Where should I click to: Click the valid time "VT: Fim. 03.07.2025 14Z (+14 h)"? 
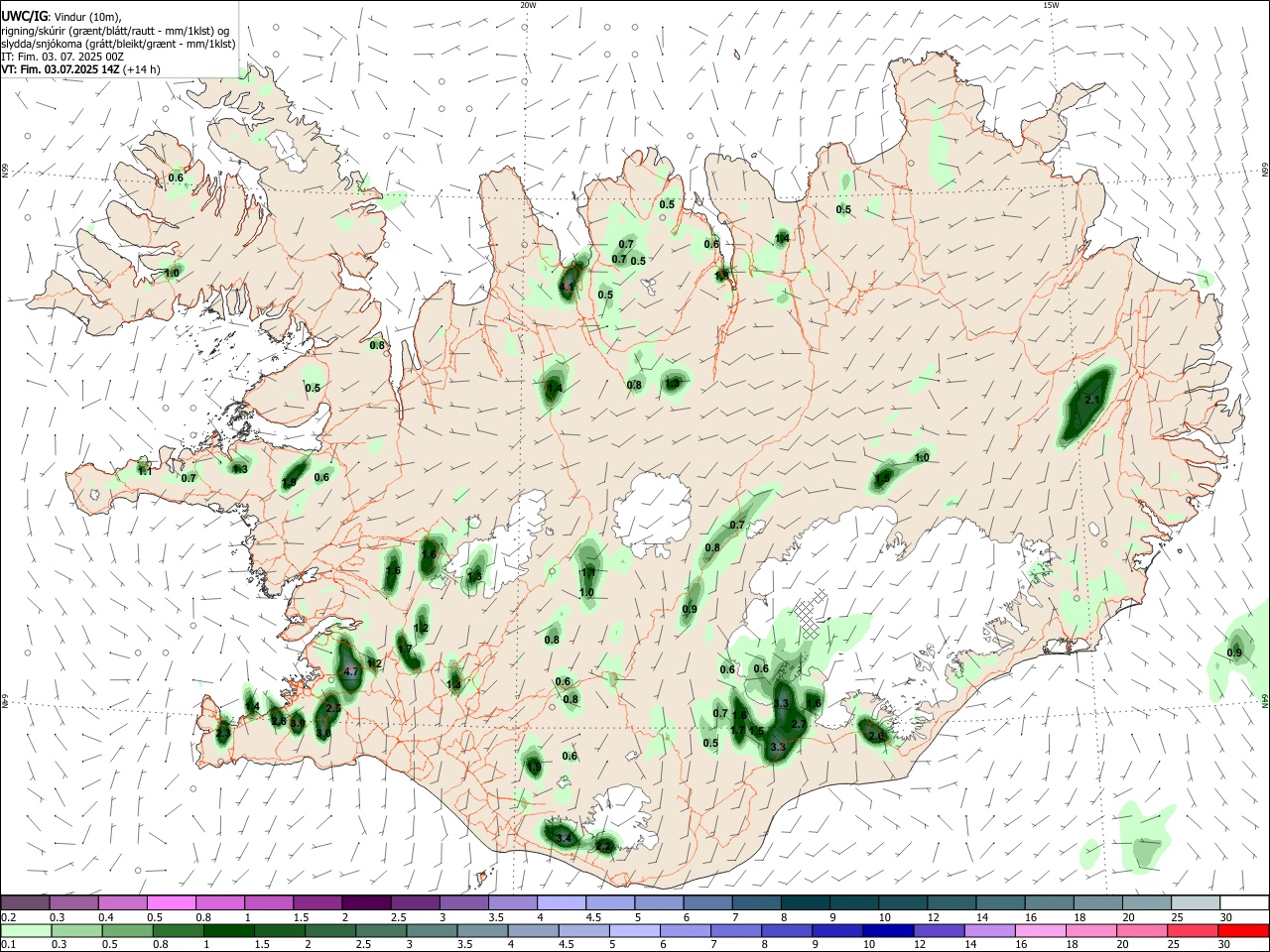pyautogui.click(x=80, y=69)
